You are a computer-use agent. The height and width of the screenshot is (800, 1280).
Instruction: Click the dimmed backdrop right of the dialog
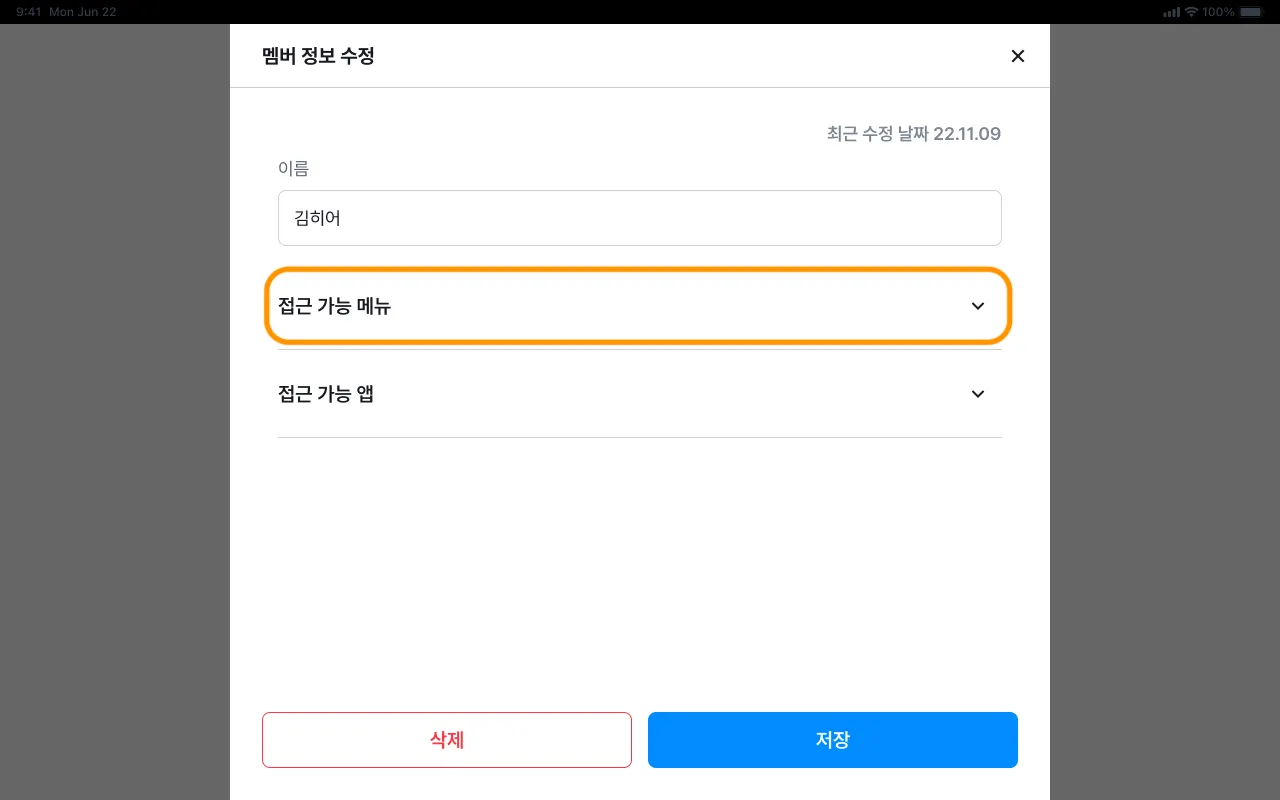pos(1165,400)
